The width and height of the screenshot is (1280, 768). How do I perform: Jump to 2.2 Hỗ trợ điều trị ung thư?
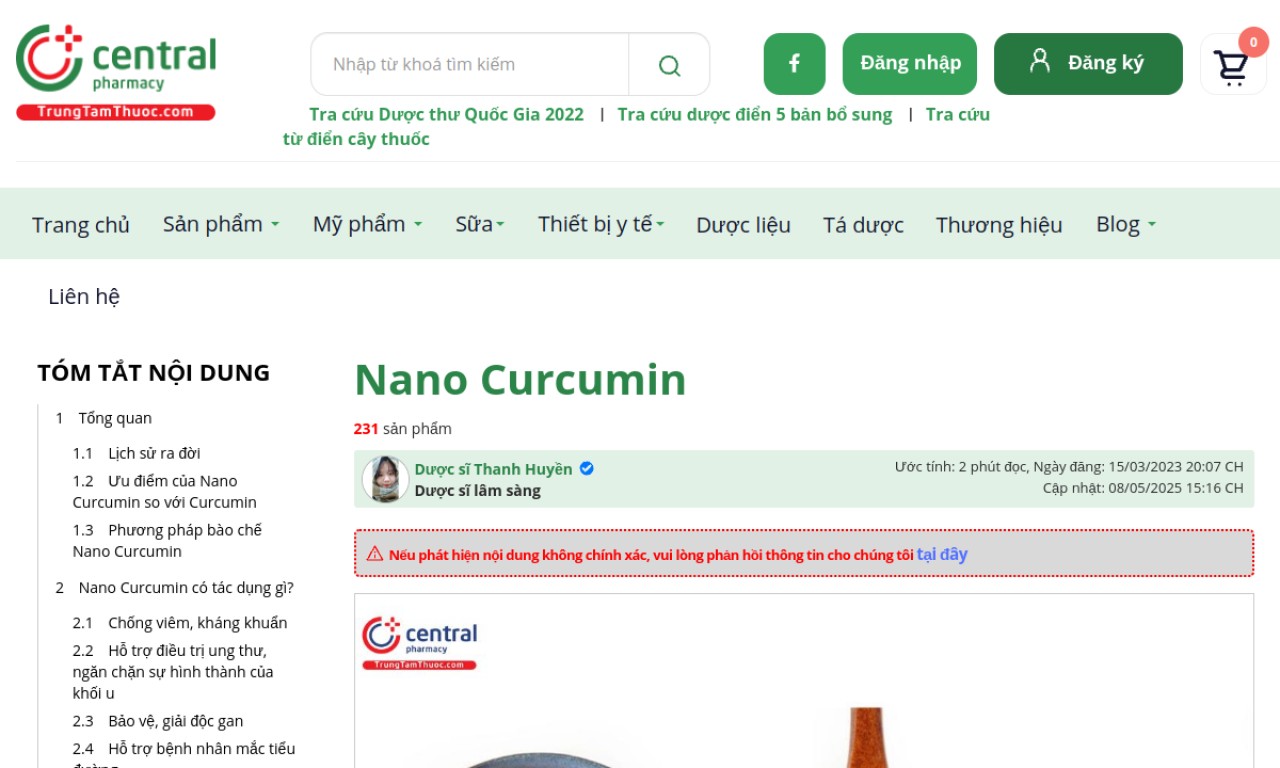(x=173, y=672)
